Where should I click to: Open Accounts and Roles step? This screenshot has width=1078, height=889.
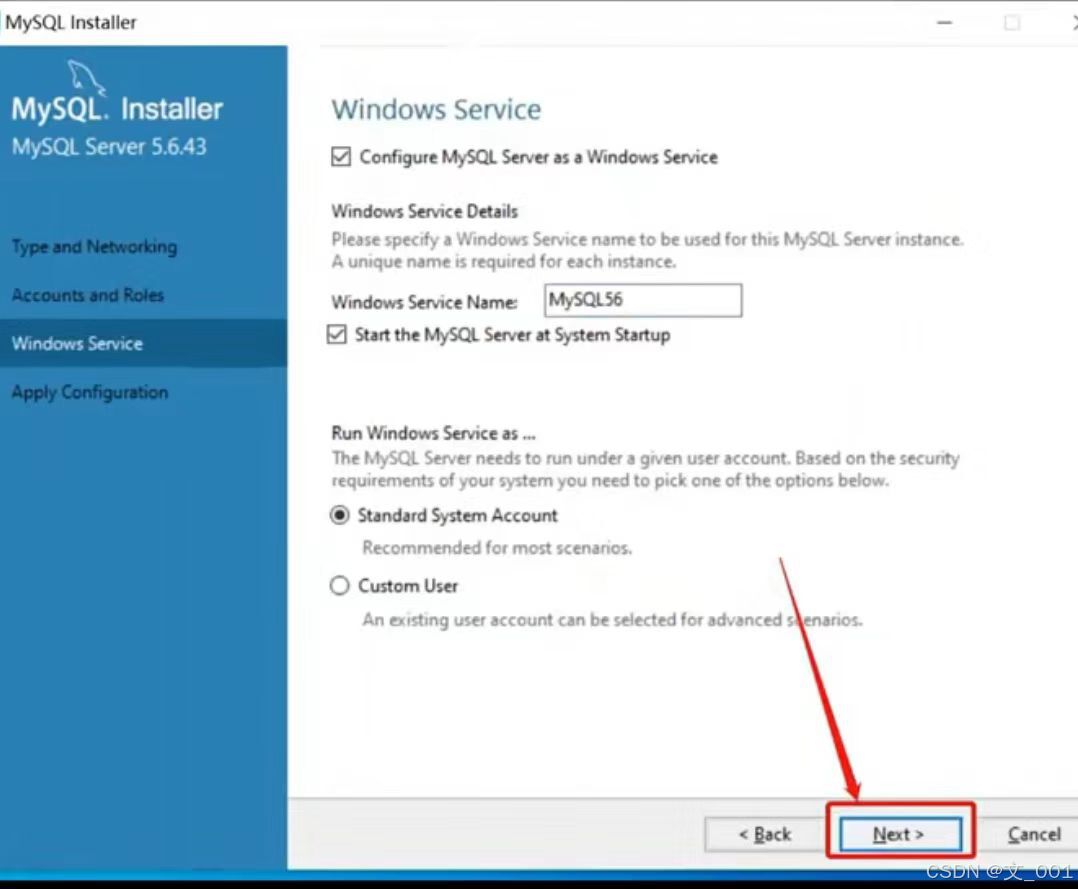(x=88, y=295)
